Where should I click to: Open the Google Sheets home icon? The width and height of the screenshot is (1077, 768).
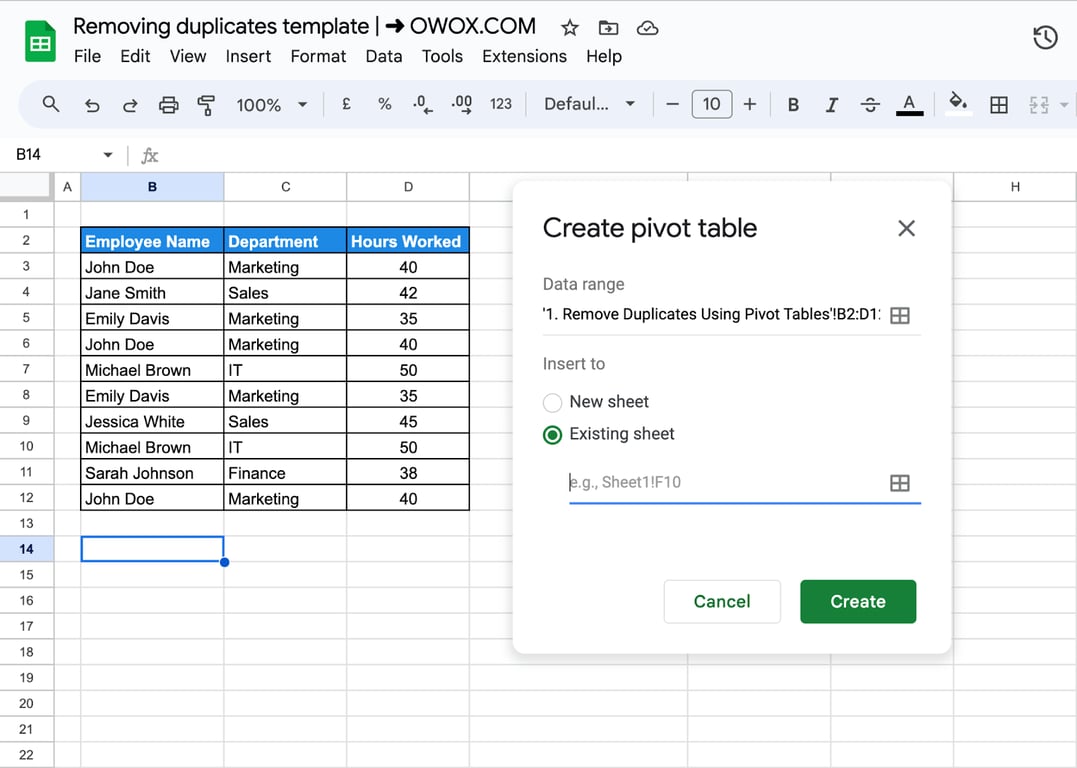[x=40, y=42]
